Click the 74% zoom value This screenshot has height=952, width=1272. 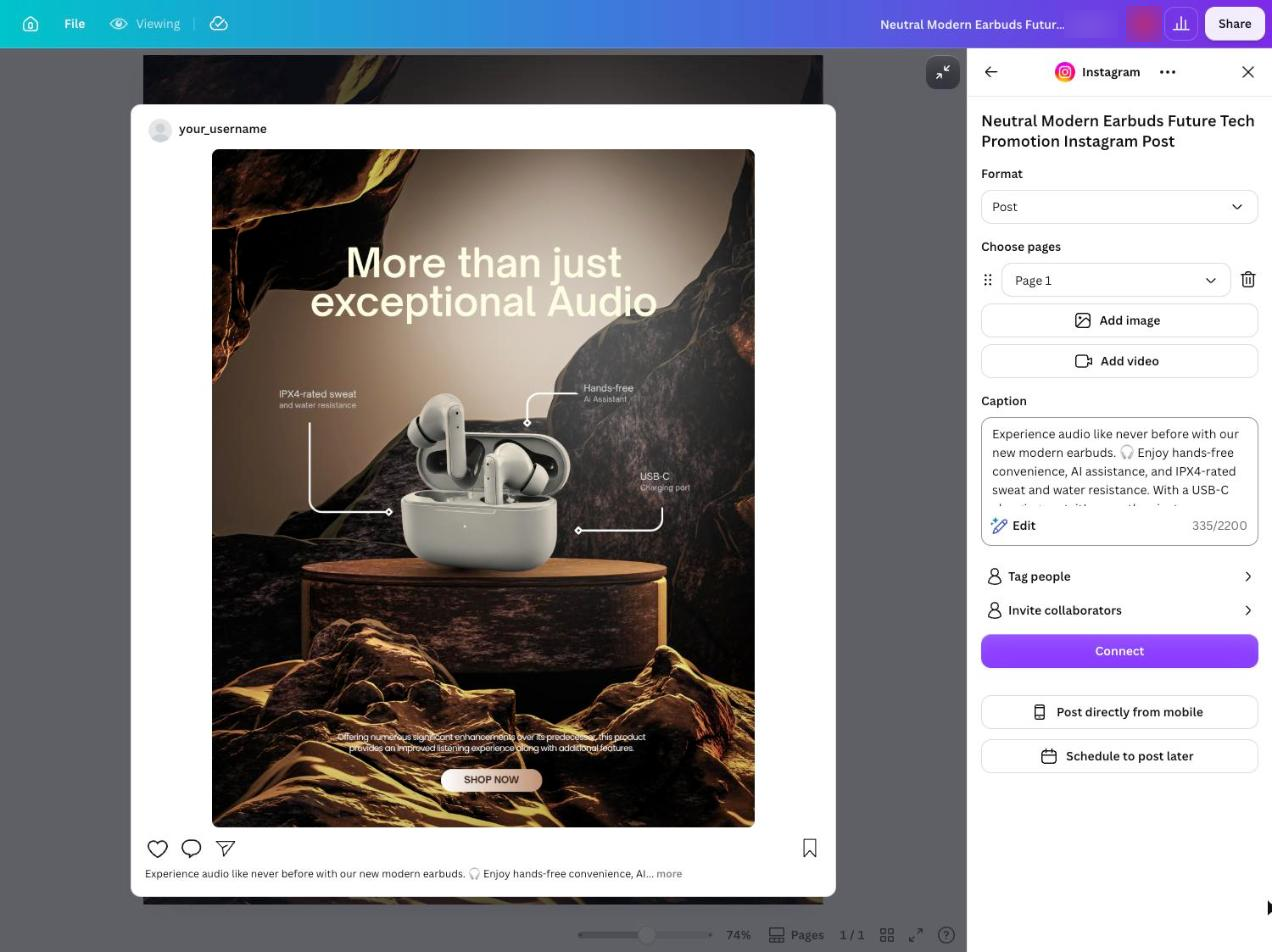pyautogui.click(x=738, y=935)
